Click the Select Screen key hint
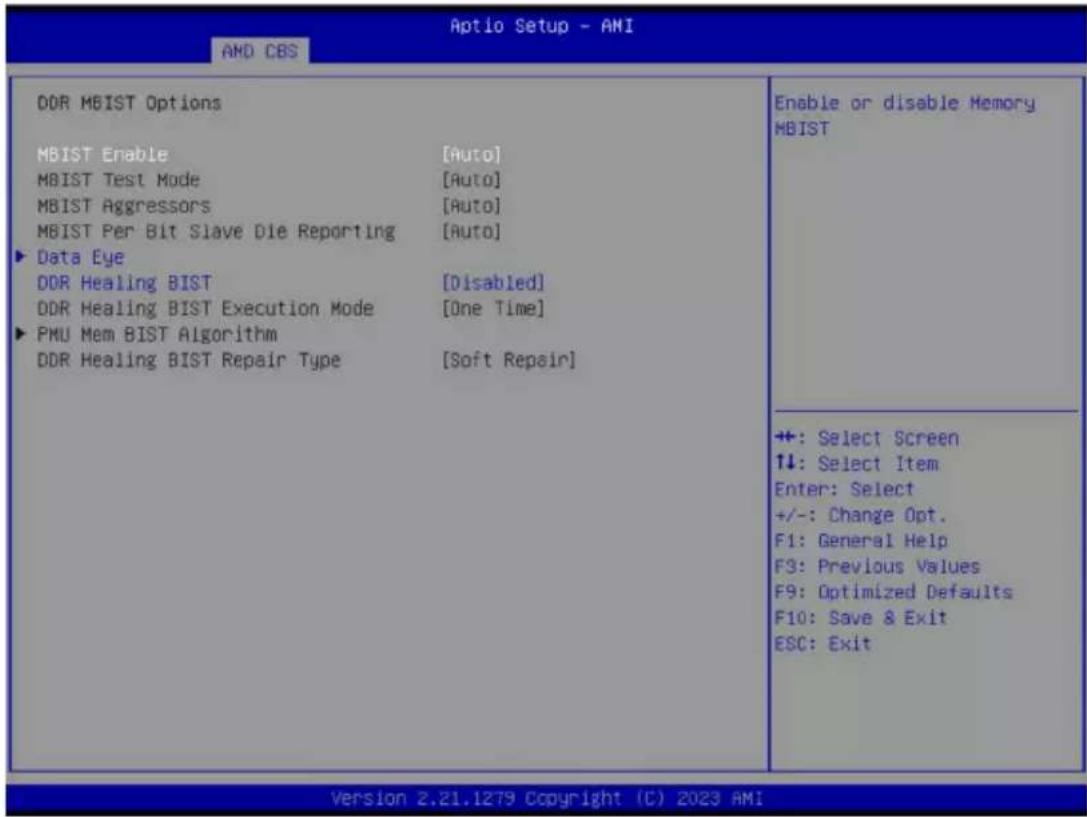Viewport: 1087px width, 817px height. (867, 438)
